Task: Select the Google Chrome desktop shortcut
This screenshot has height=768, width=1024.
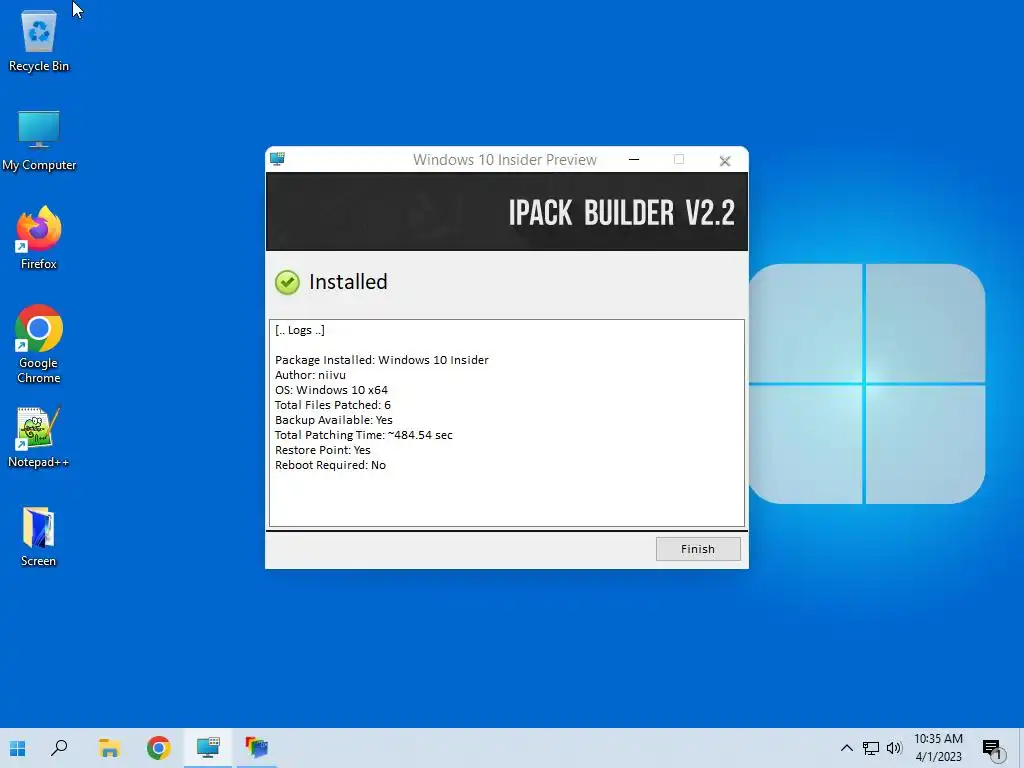Action: [x=39, y=344]
